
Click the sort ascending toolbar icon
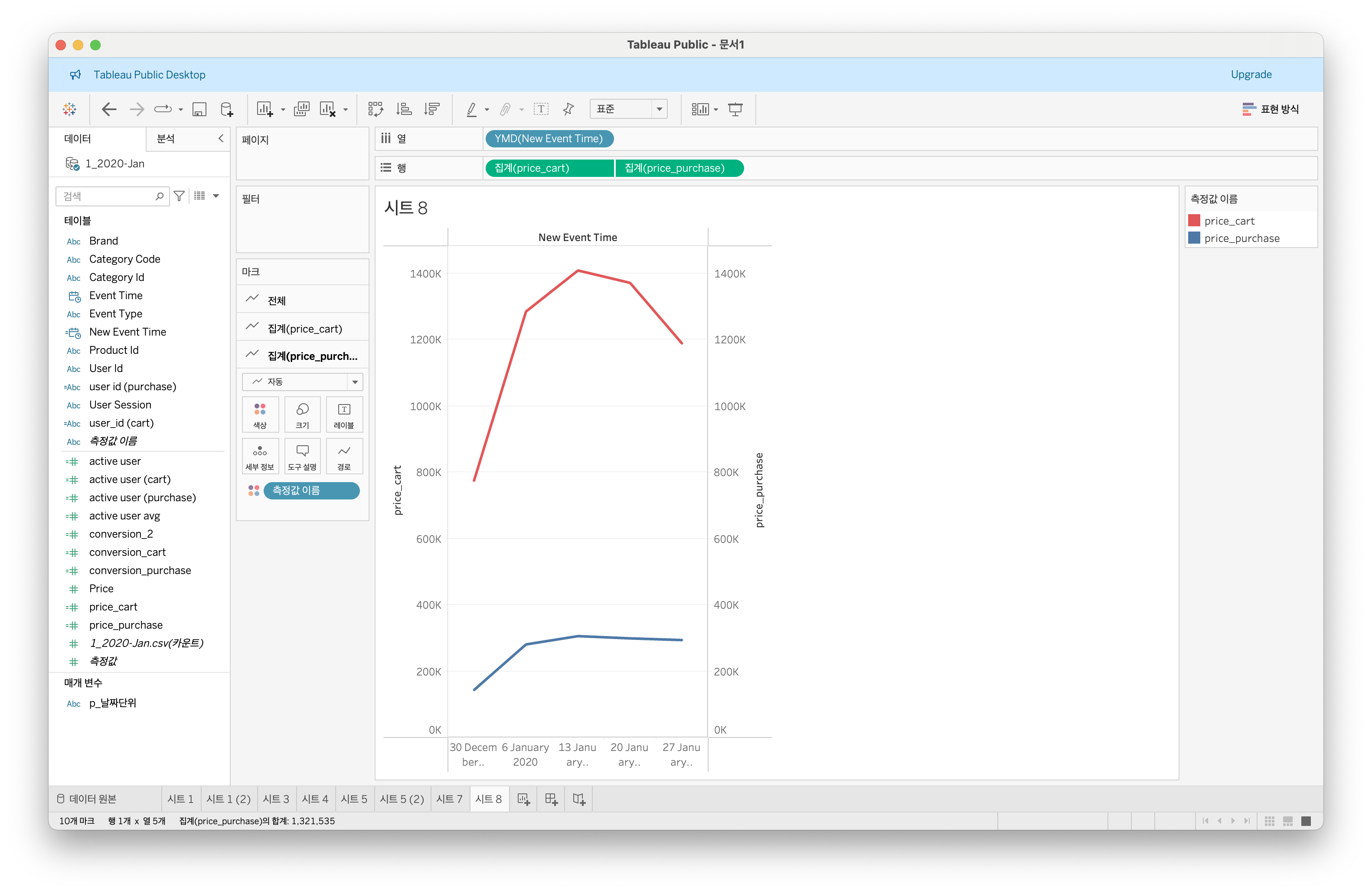[x=404, y=109]
